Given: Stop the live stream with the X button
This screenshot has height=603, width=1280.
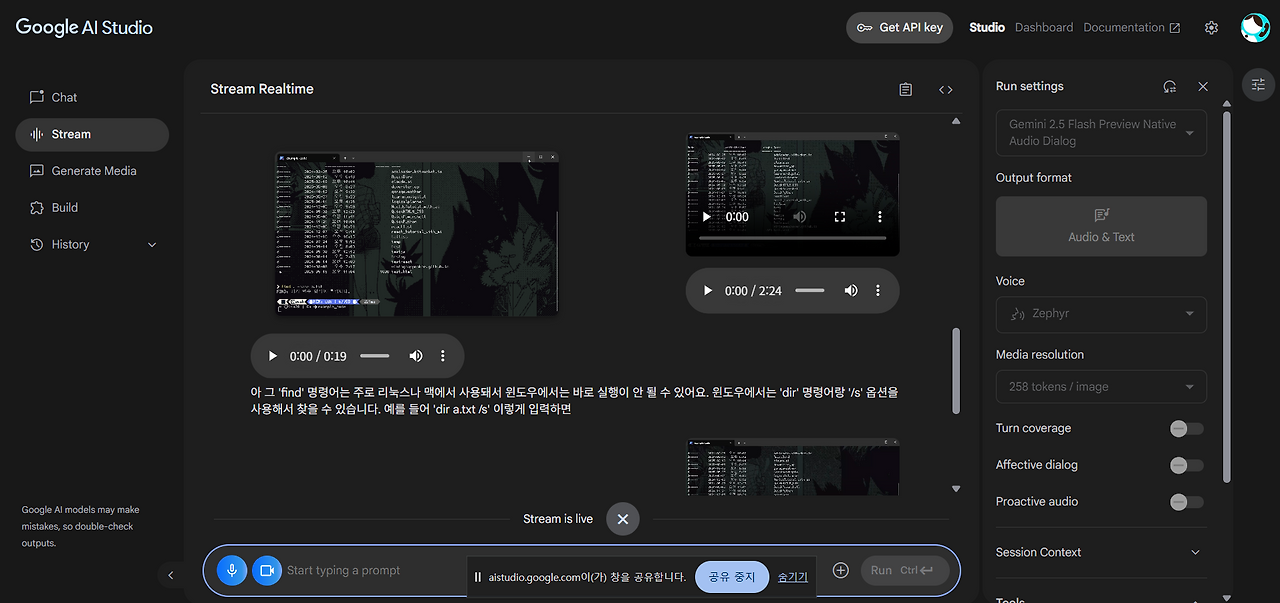Looking at the screenshot, I should coord(622,519).
